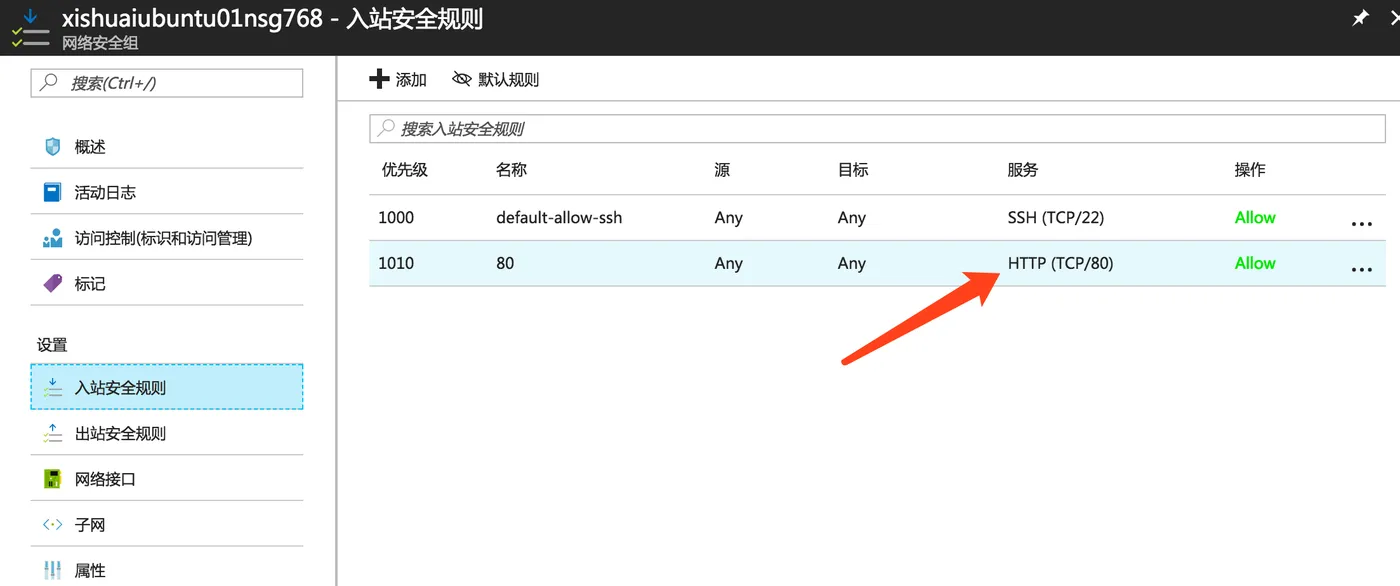Click the network security group header icon
The height and width of the screenshot is (586, 1400).
(x=30, y=28)
